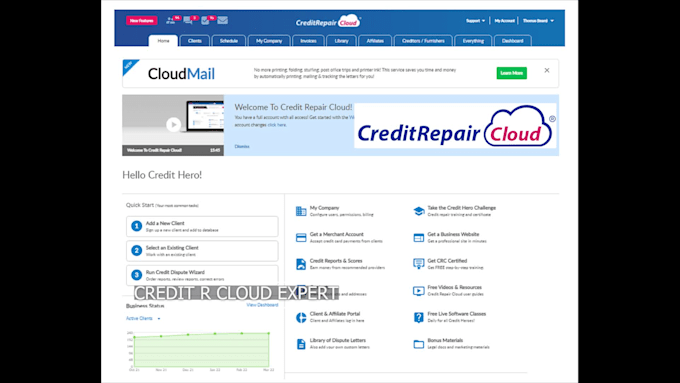Image resolution: width=680 pixels, height=383 pixels.
Task: Click the step 2 circle for Select an Existing Client
Action: [137, 250]
